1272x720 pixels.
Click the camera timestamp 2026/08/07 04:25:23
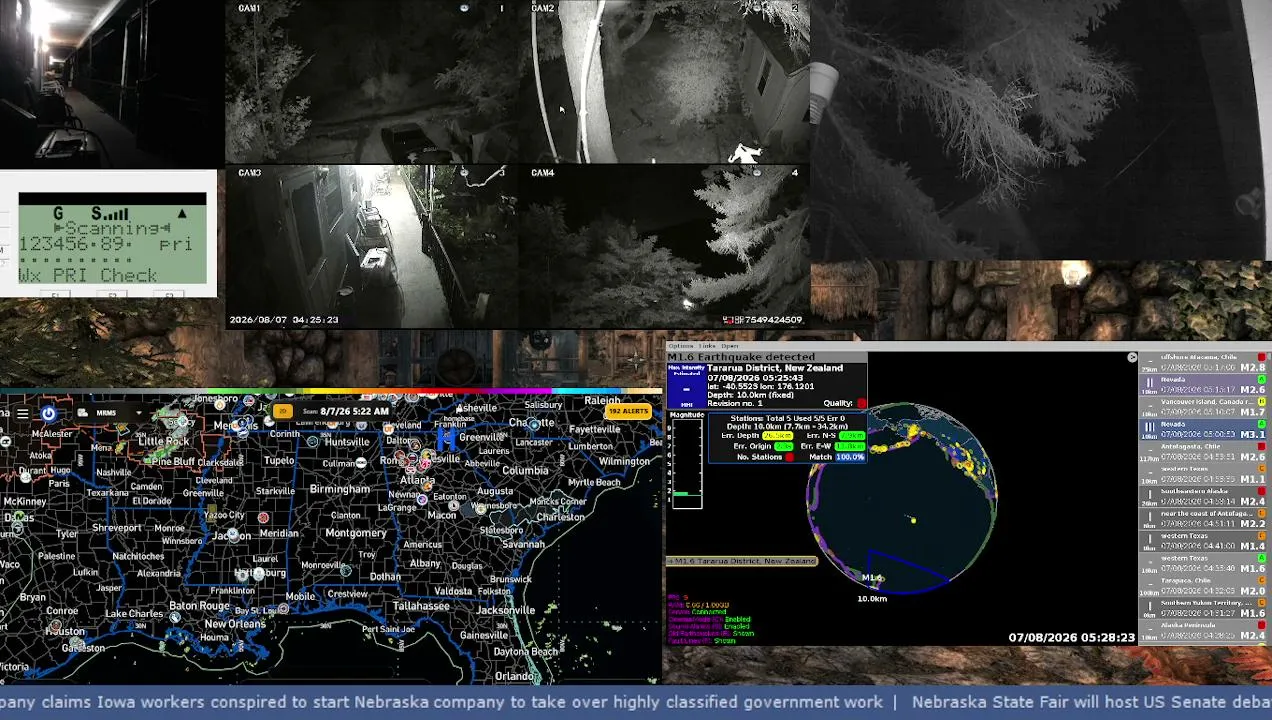284,320
